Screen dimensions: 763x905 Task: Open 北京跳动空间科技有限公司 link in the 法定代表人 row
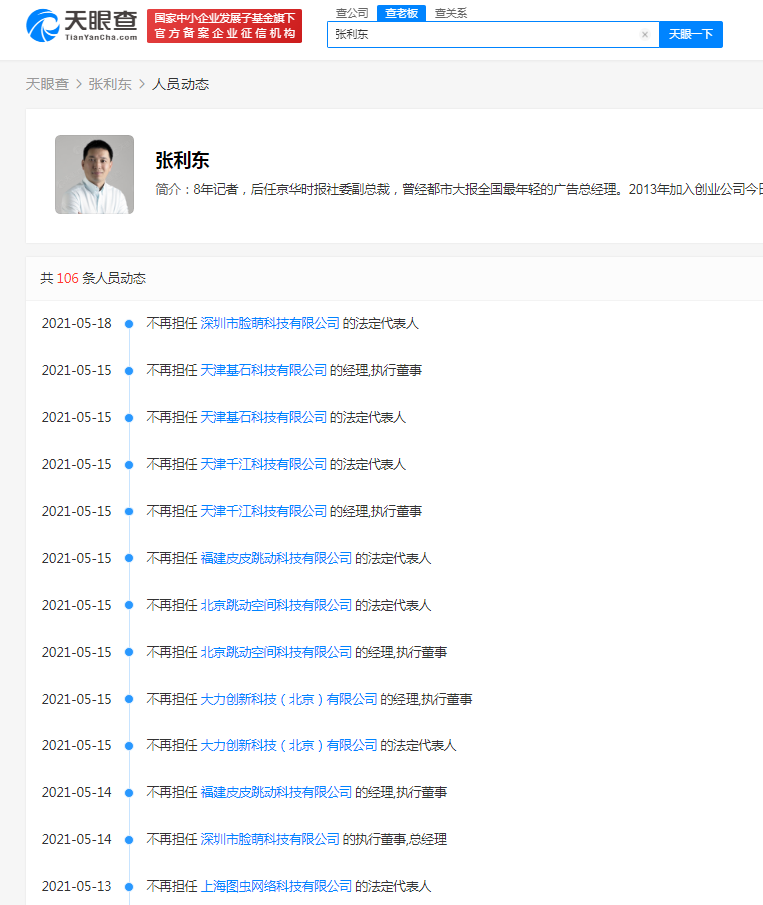coord(276,605)
